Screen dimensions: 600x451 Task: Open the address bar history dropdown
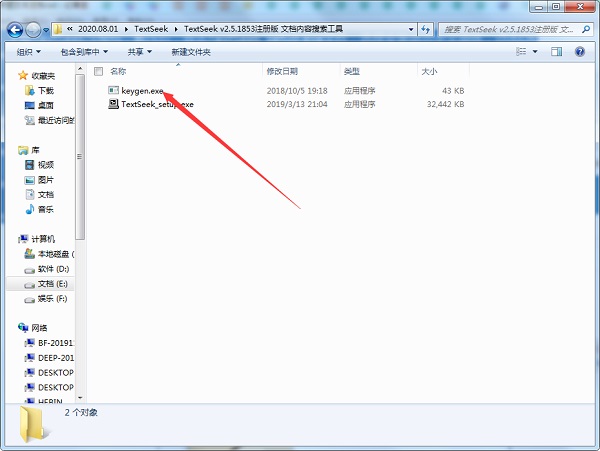411,29
